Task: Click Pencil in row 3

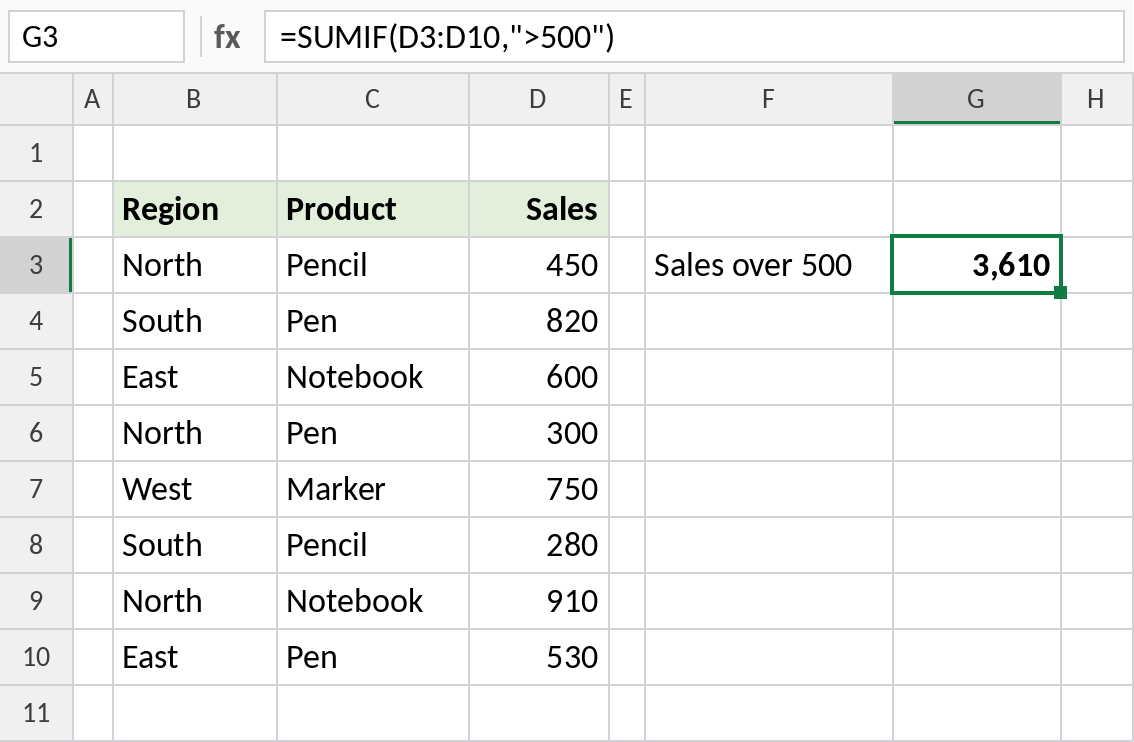Action: 373,265
